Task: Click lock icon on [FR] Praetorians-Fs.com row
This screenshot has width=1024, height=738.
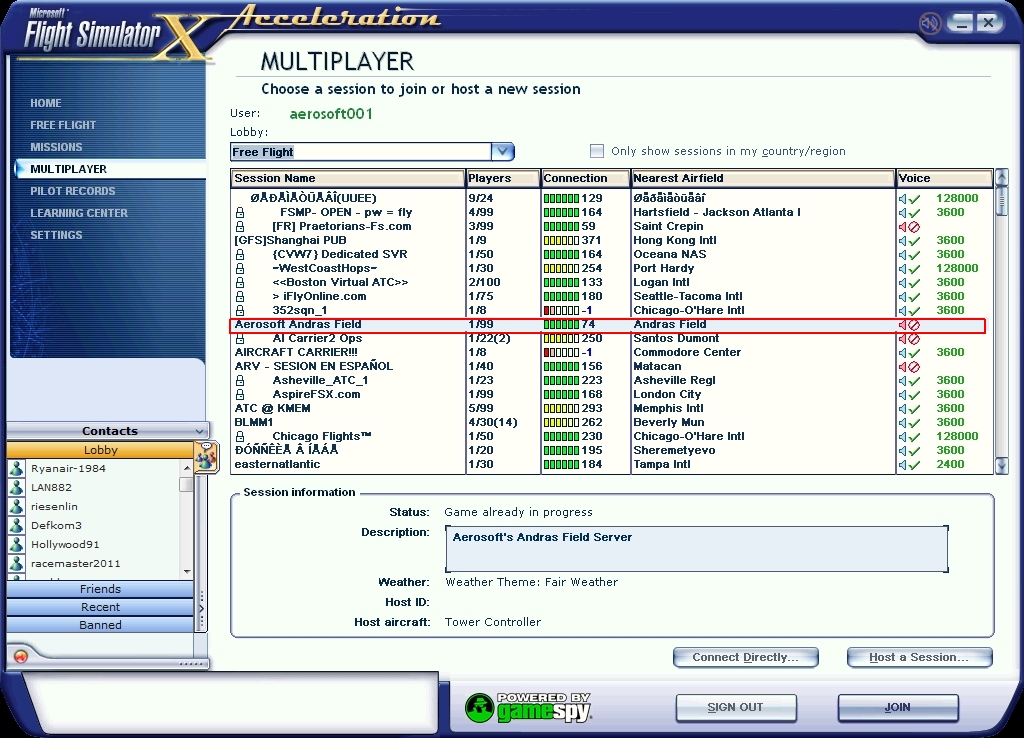Action: click(x=240, y=227)
